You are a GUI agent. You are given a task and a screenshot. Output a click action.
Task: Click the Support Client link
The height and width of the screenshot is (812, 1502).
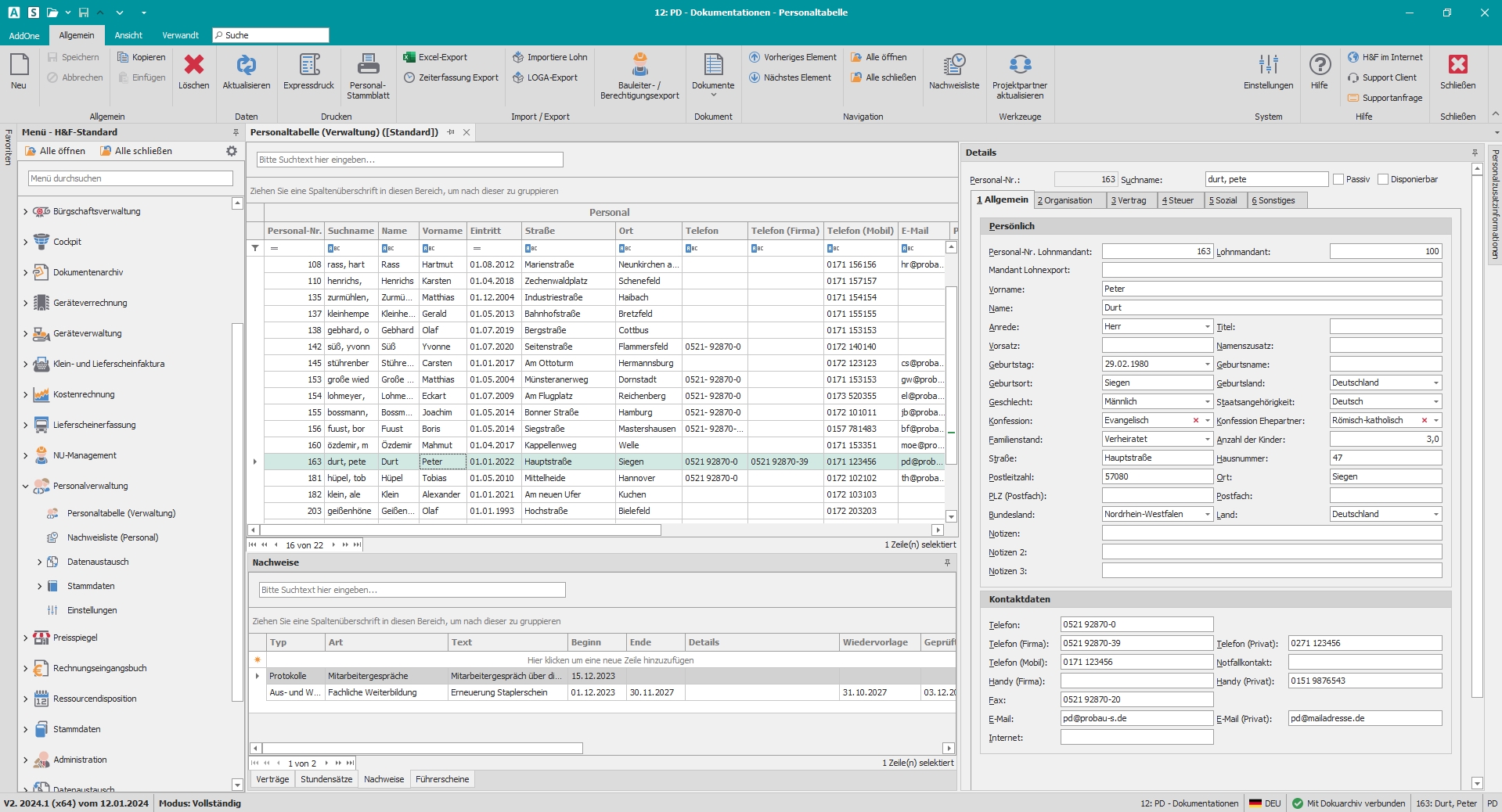pos(1389,77)
